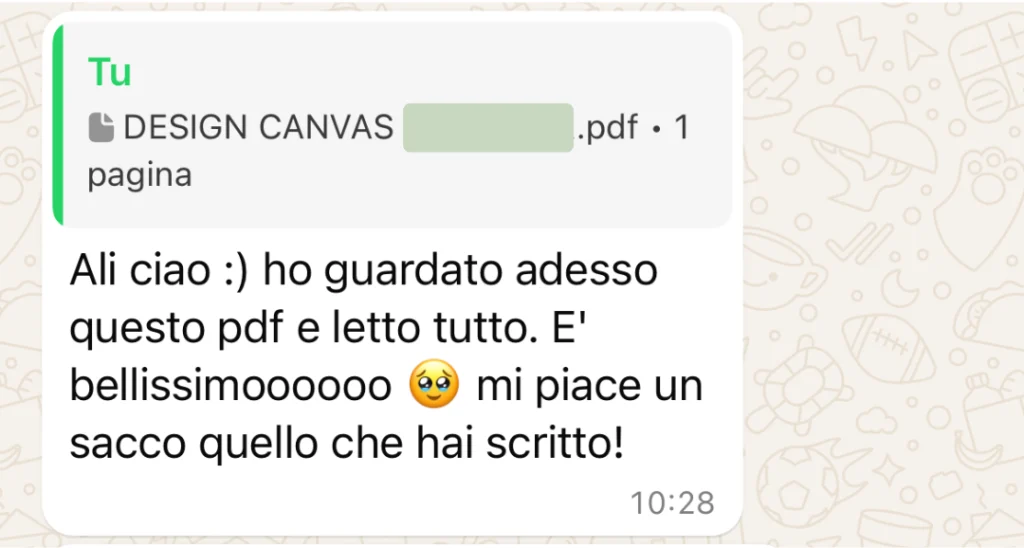Click the PDF document icon in quoted reply

101,127
